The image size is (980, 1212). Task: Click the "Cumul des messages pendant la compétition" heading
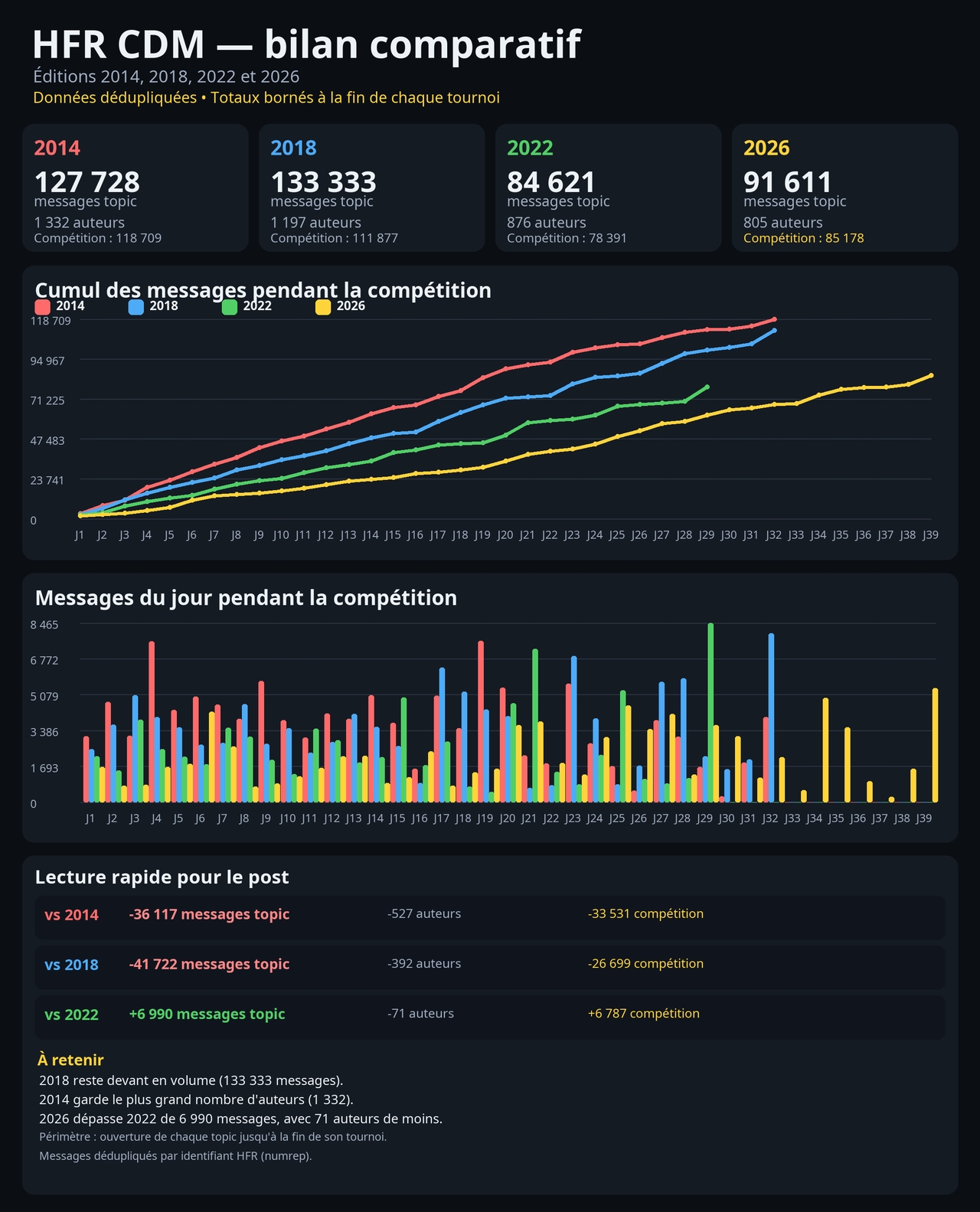263,290
